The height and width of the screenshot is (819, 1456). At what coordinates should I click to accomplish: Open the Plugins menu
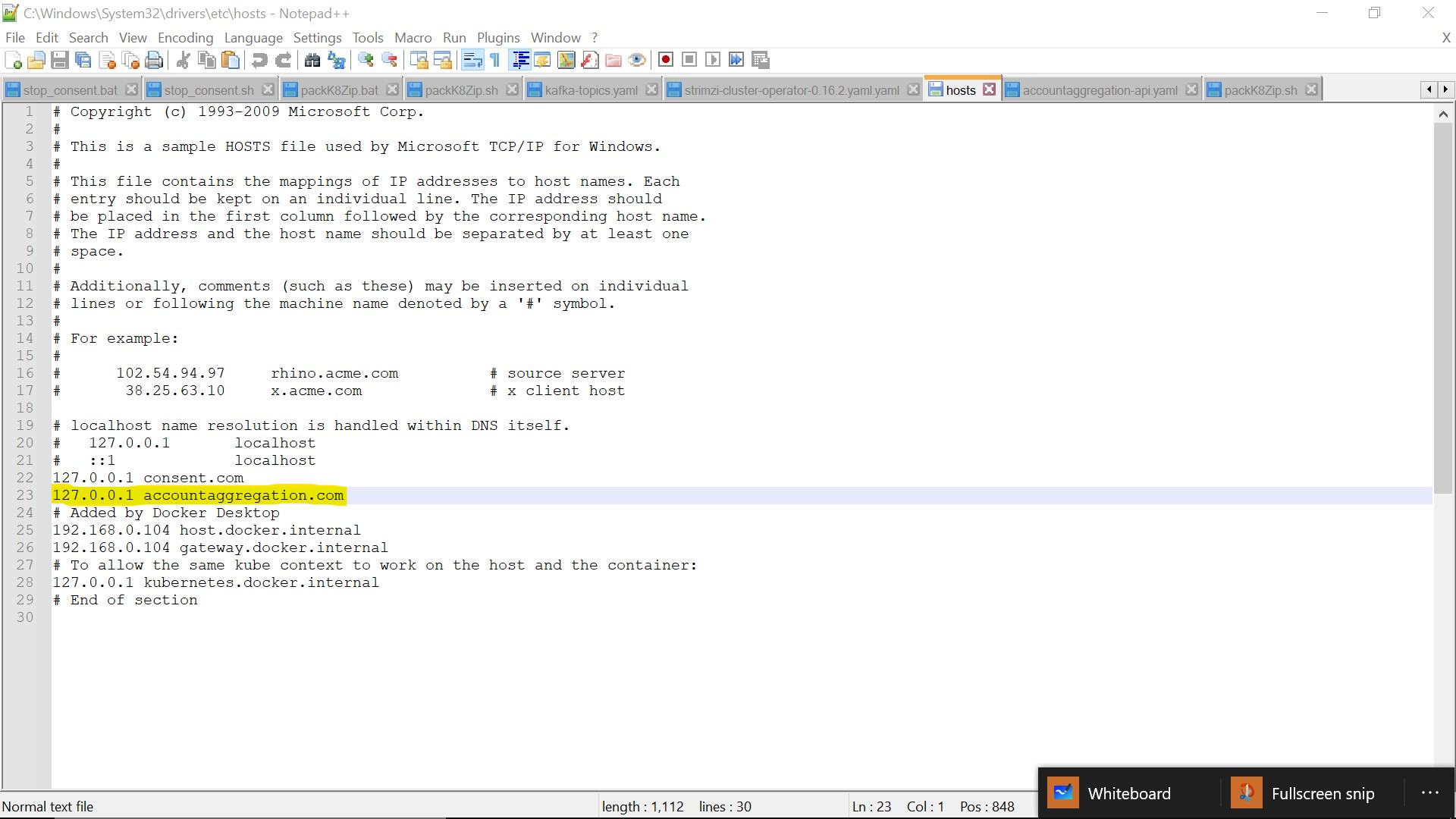point(498,38)
